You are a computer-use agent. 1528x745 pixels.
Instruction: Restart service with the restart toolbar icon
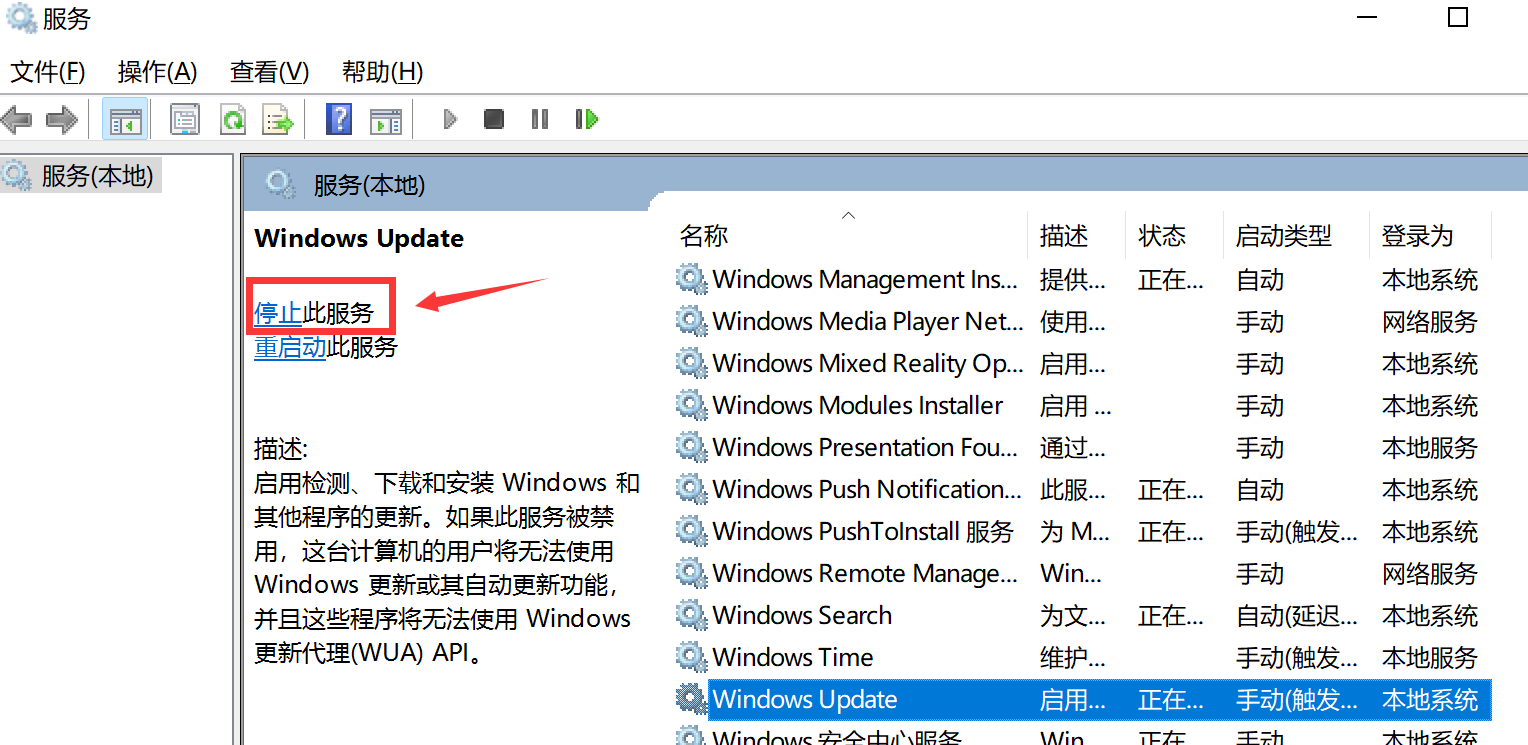point(587,120)
